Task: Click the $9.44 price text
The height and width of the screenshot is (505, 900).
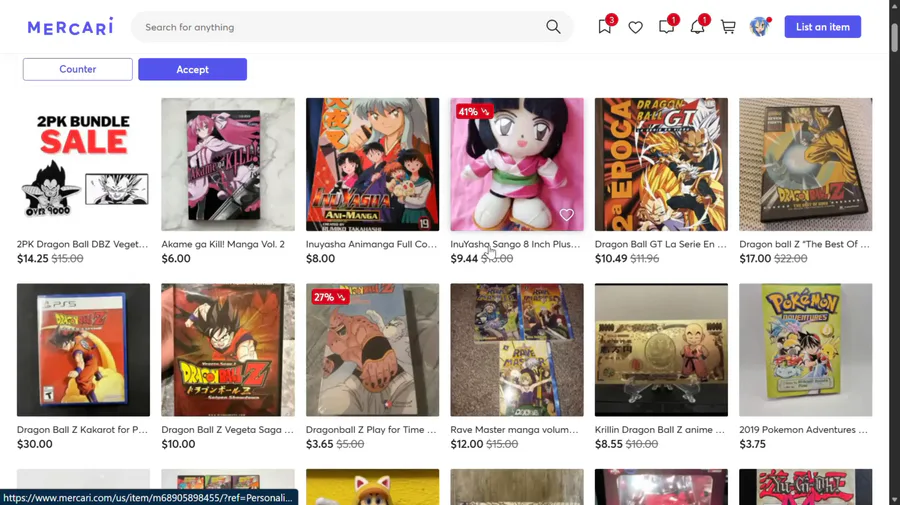Action: pos(464,258)
